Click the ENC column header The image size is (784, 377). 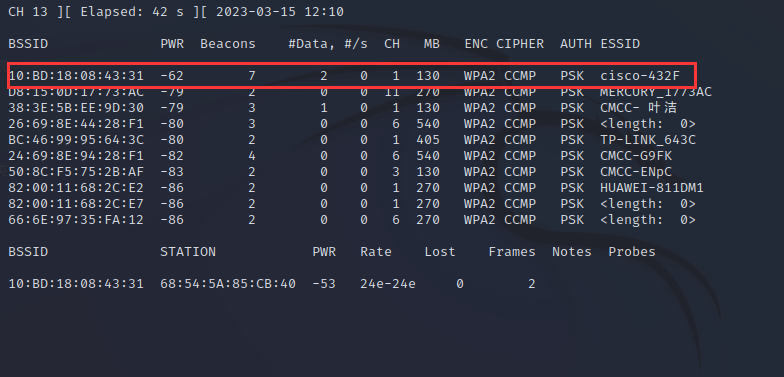[x=476, y=44]
